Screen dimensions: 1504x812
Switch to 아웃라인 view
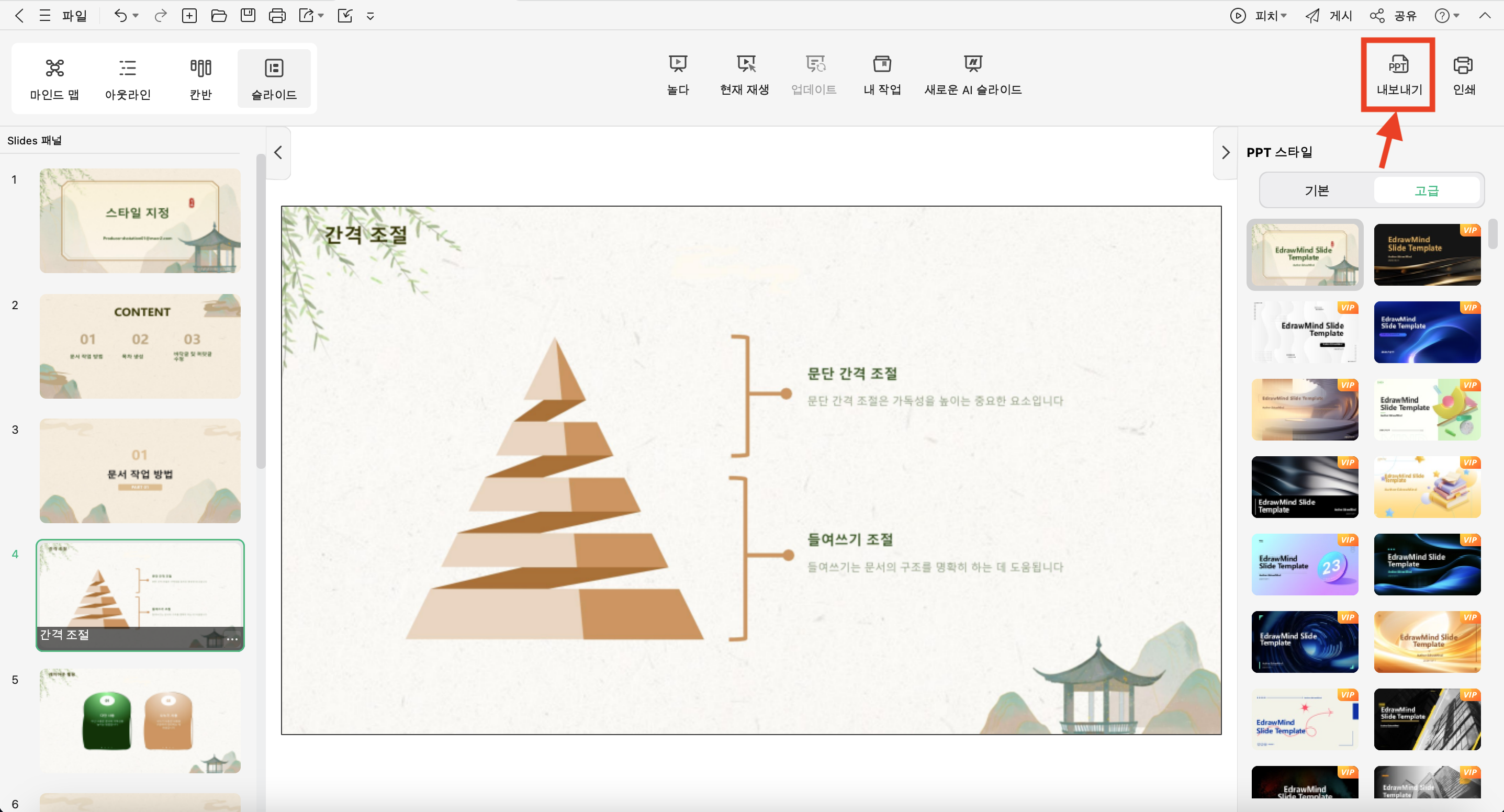[128, 79]
